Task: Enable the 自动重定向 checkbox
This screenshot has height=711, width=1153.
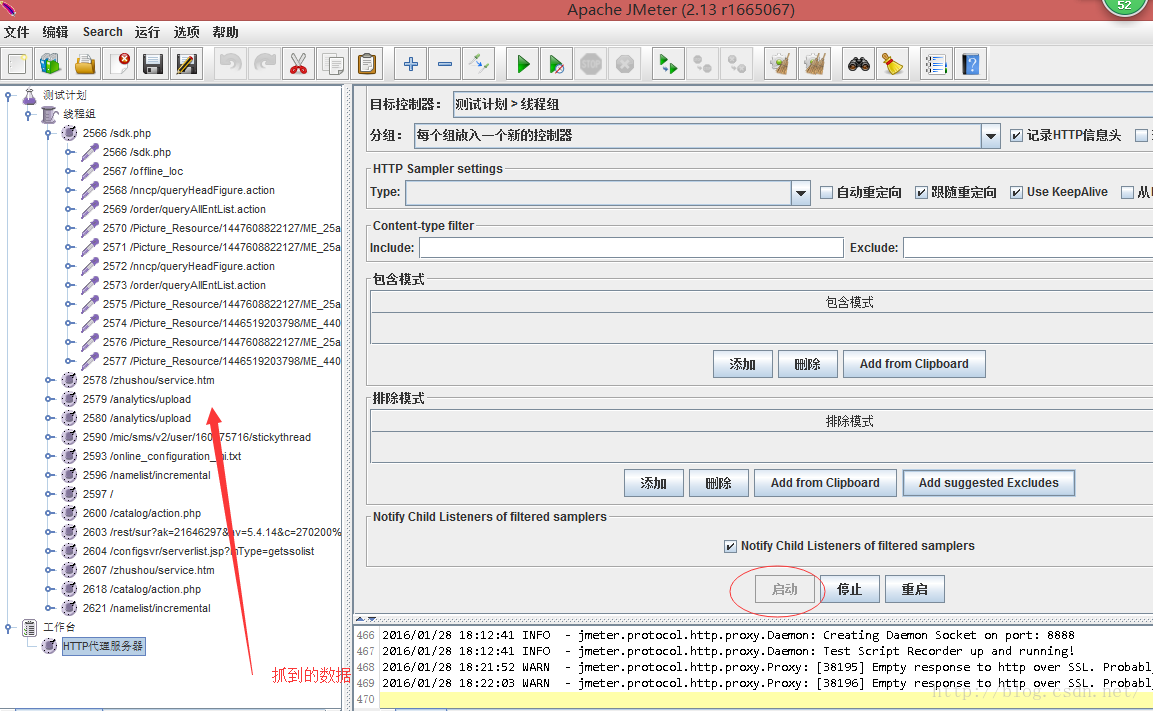Action: (x=827, y=192)
